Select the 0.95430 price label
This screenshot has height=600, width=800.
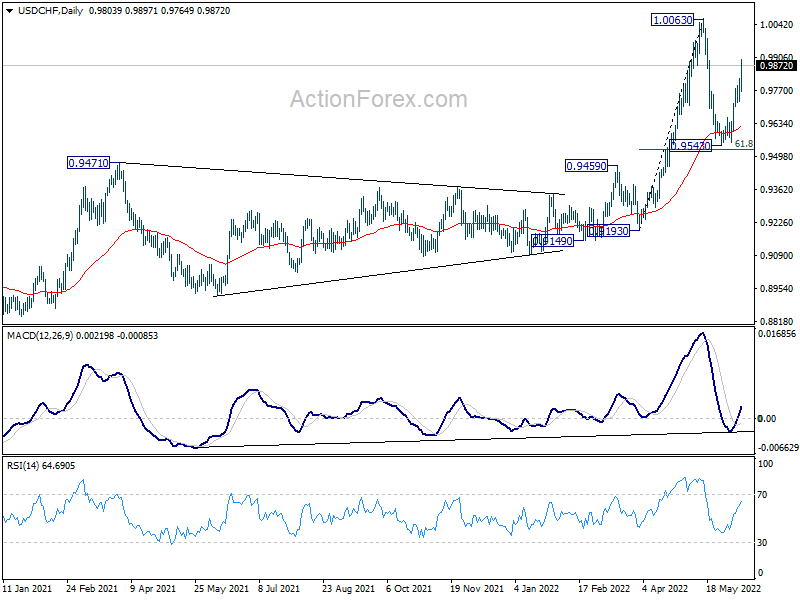(690, 146)
